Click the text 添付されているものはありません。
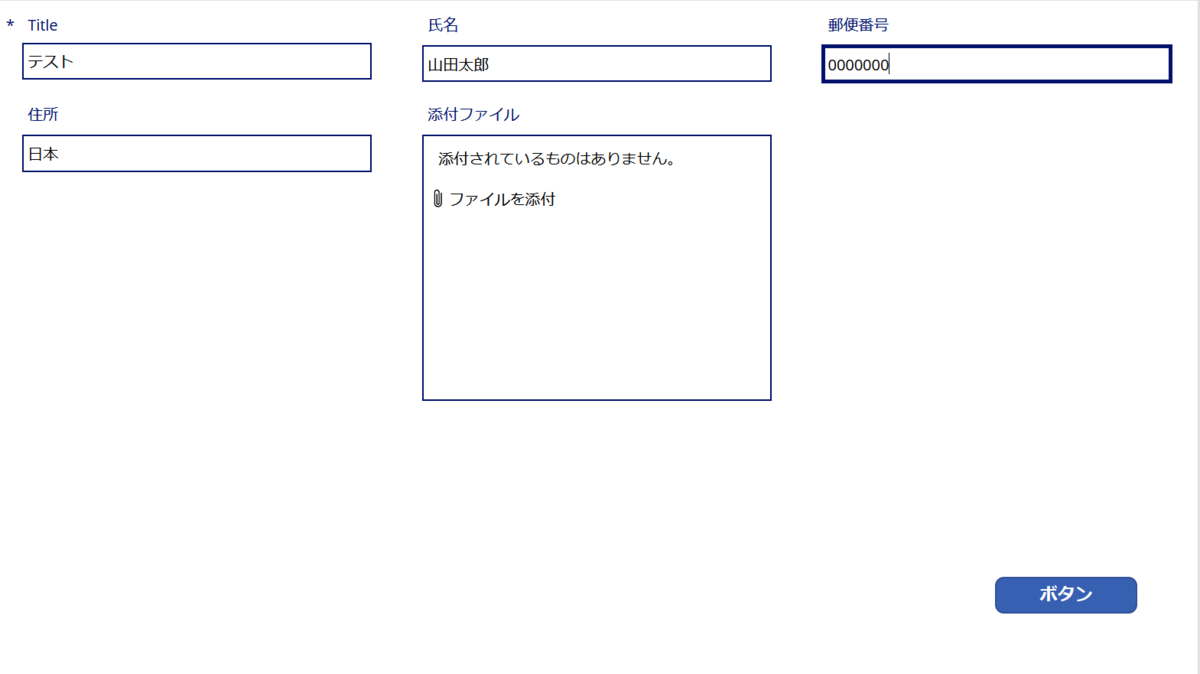Image resolution: width=1200 pixels, height=674 pixels. click(x=555, y=157)
